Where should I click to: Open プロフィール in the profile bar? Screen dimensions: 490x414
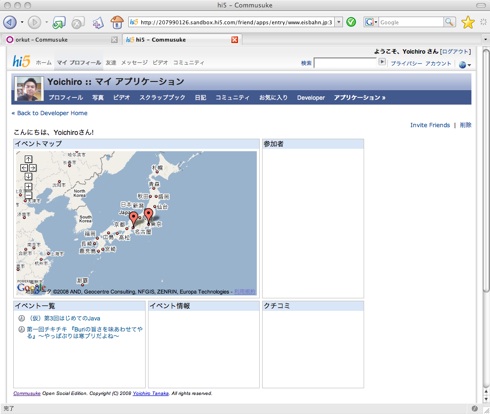coord(66,97)
